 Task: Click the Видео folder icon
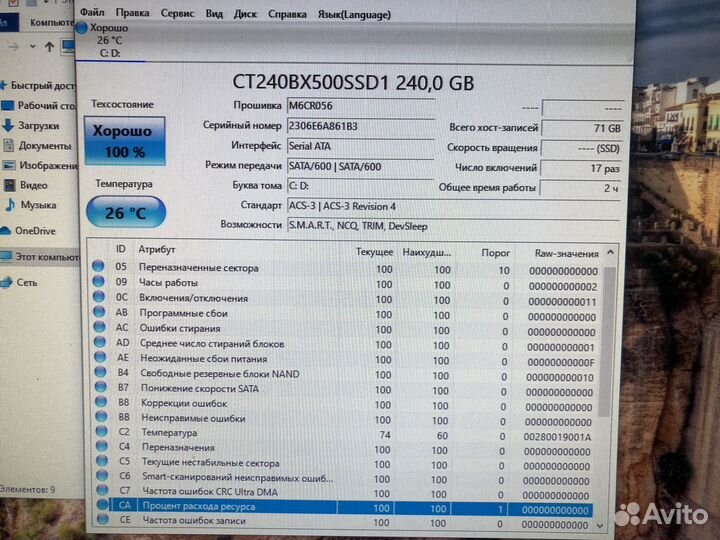tap(9, 185)
